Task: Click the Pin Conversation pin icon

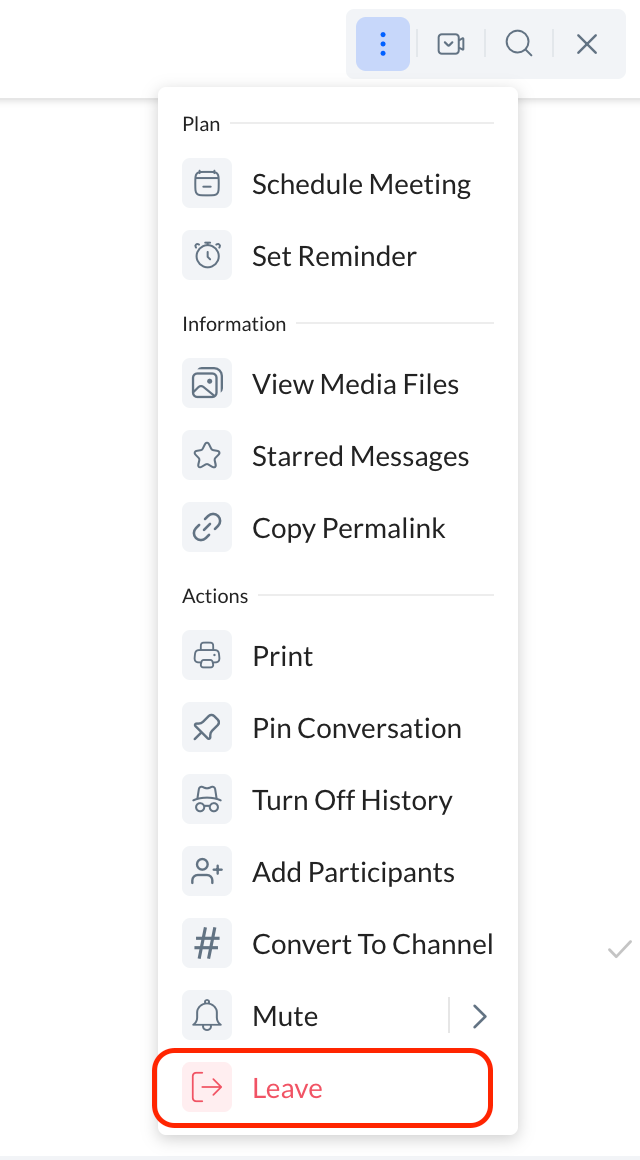Action: click(207, 728)
